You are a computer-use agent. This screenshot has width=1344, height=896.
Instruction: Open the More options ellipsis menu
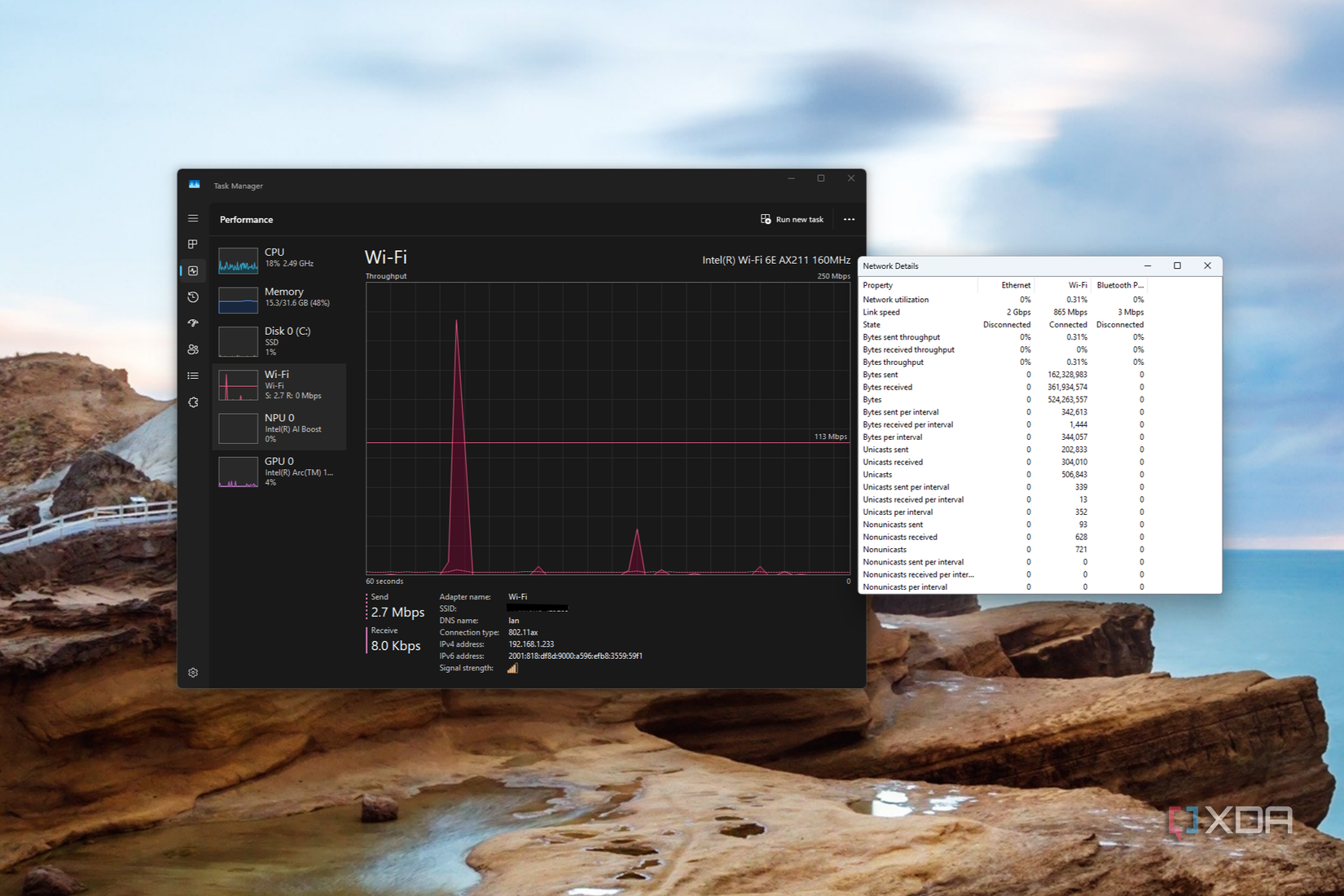[849, 219]
